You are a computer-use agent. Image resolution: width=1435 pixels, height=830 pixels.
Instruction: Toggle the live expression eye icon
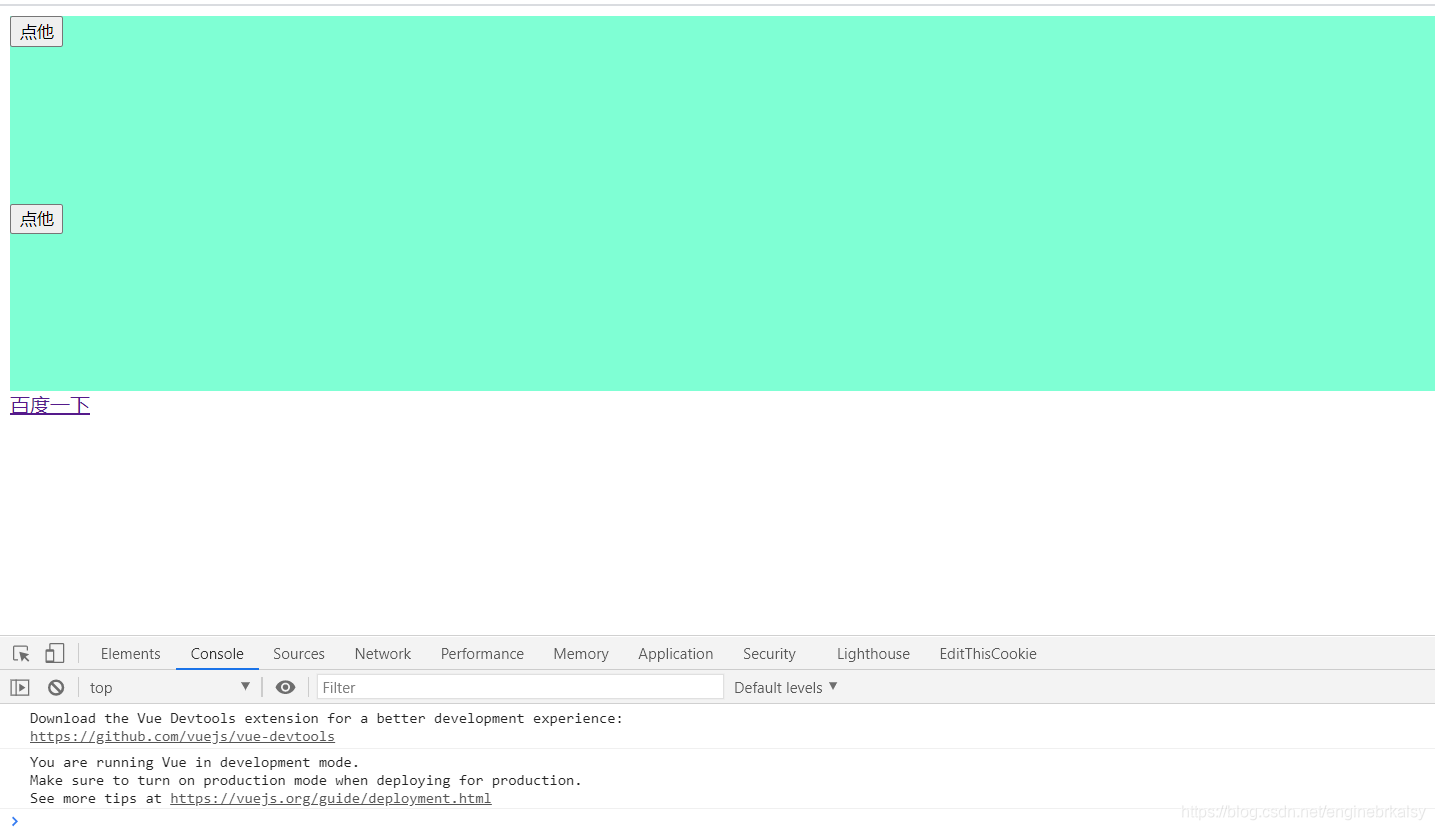285,687
